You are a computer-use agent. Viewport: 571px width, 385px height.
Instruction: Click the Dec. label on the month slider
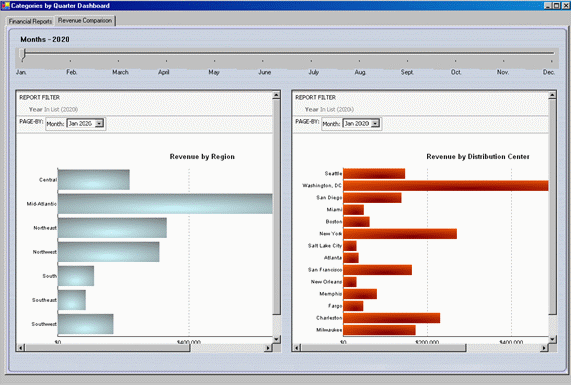point(549,72)
